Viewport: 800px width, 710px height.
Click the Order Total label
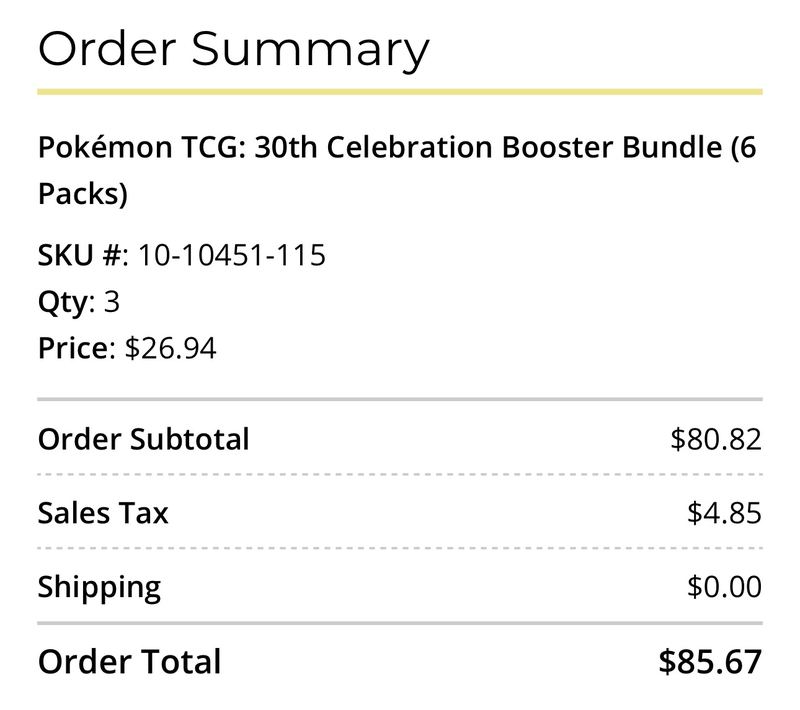(x=129, y=662)
